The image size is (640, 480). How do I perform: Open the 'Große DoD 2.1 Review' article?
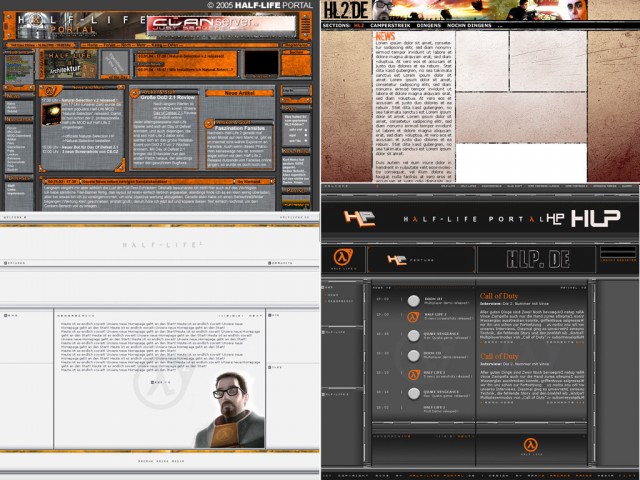168,98
